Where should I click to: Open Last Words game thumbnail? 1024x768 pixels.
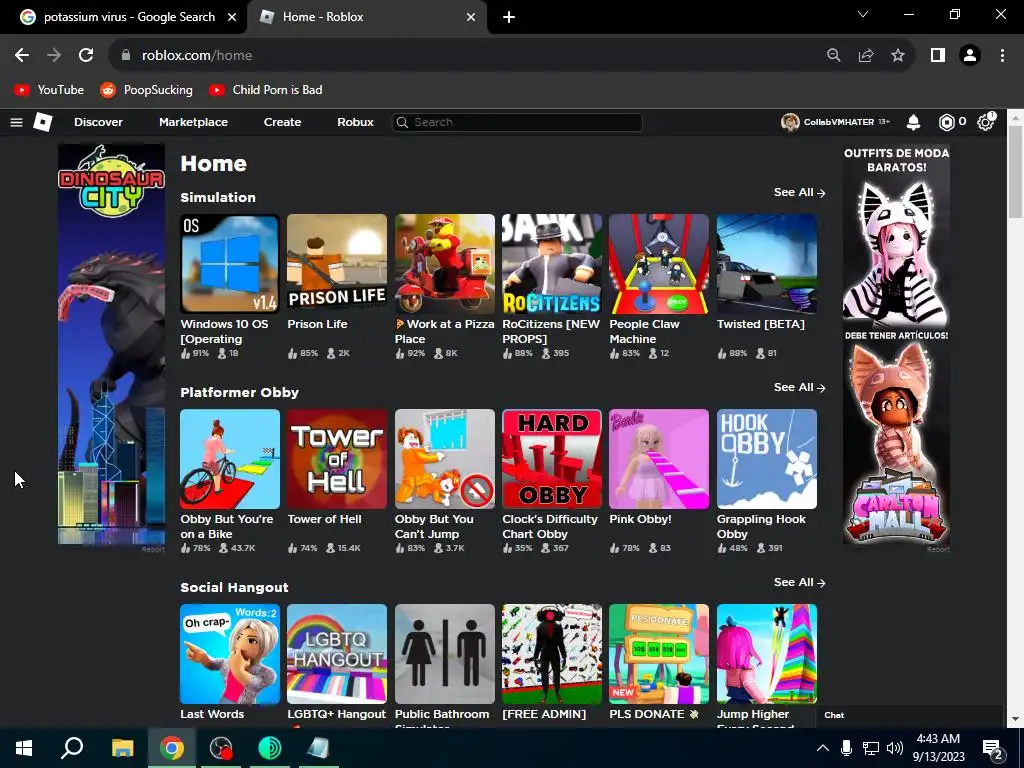tap(230, 654)
